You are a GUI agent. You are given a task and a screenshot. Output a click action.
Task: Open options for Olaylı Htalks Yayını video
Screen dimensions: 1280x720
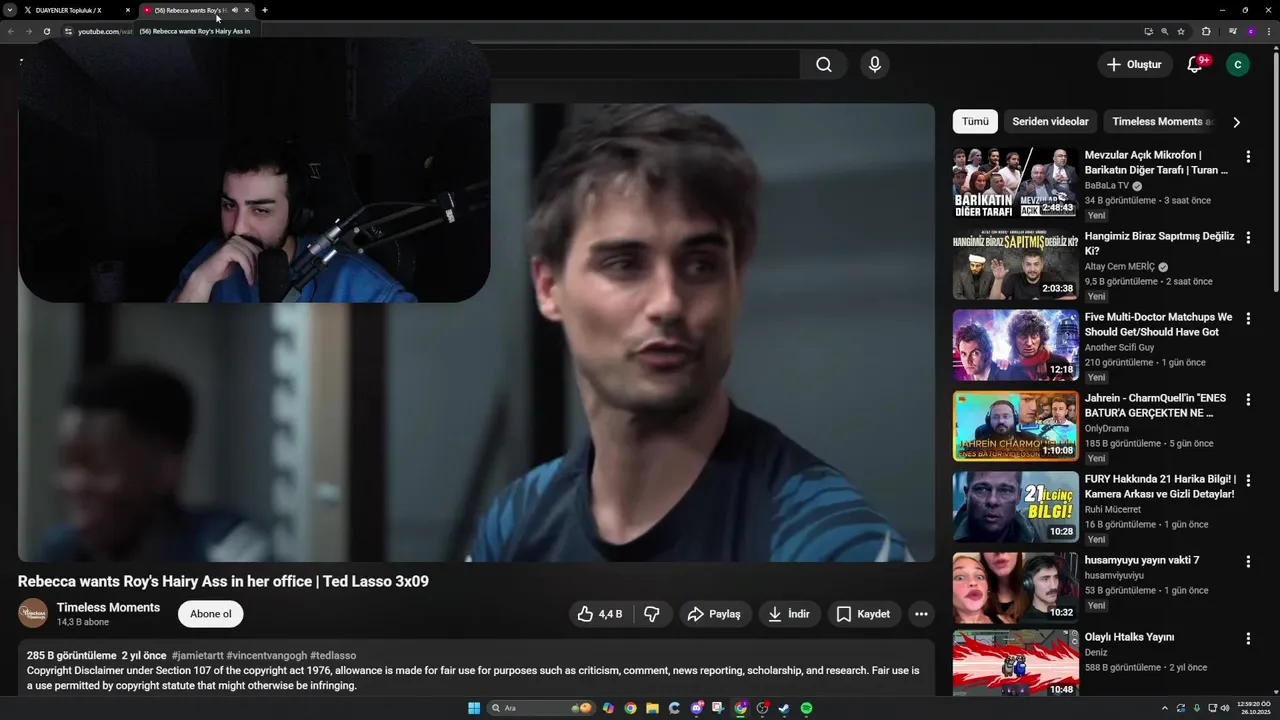point(1248,639)
